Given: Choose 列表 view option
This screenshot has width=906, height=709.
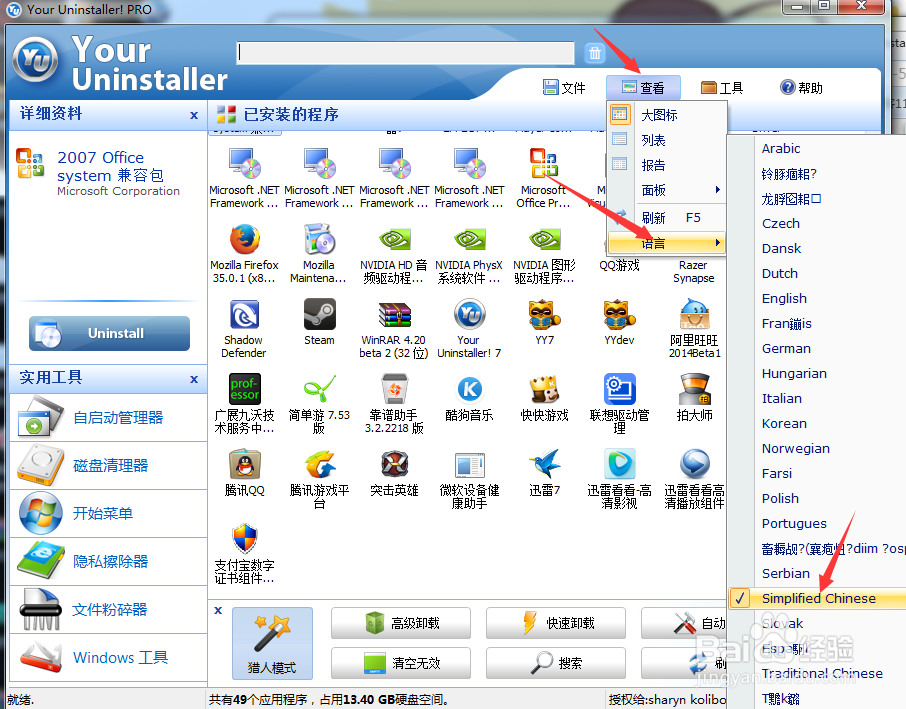Looking at the screenshot, I should pyautogui.click(x=666, y=140).
